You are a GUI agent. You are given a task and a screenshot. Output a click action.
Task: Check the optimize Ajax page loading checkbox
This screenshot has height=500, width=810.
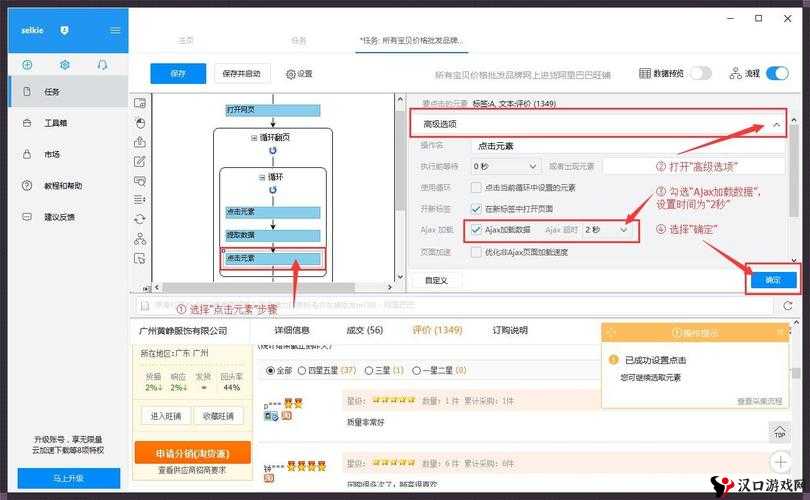476,252
